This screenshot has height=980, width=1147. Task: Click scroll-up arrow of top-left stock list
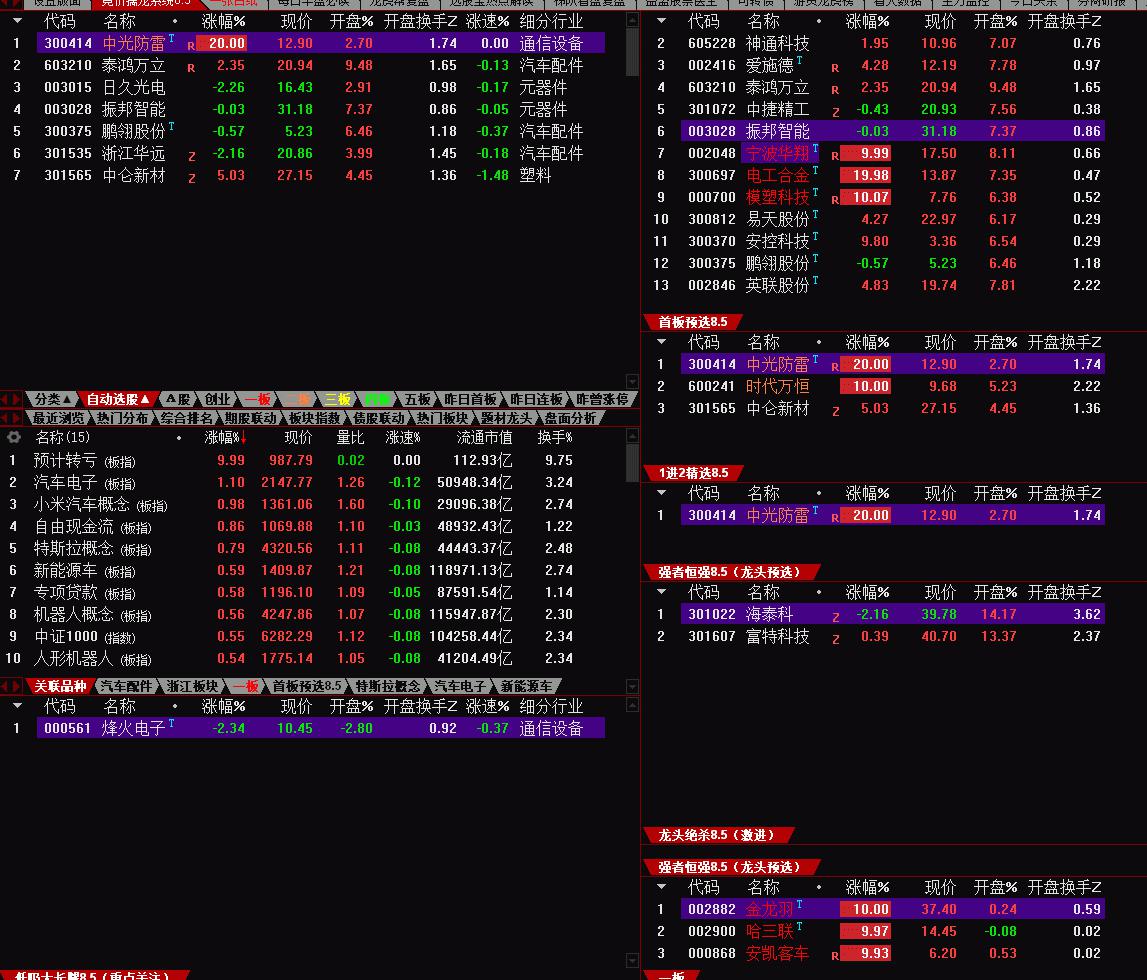[633, 20]
